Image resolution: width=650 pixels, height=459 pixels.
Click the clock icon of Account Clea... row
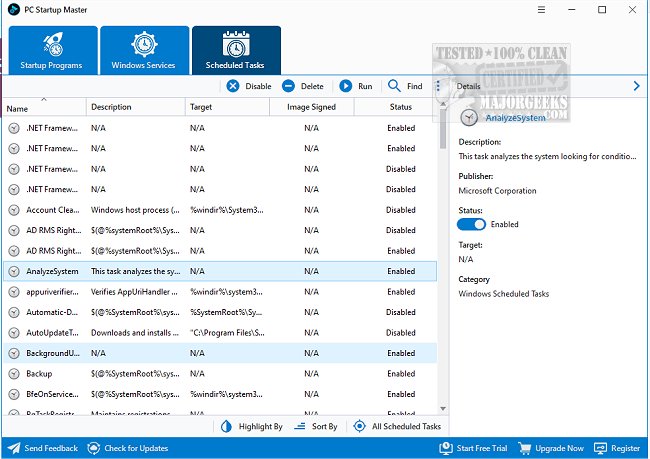pos(14,210)
